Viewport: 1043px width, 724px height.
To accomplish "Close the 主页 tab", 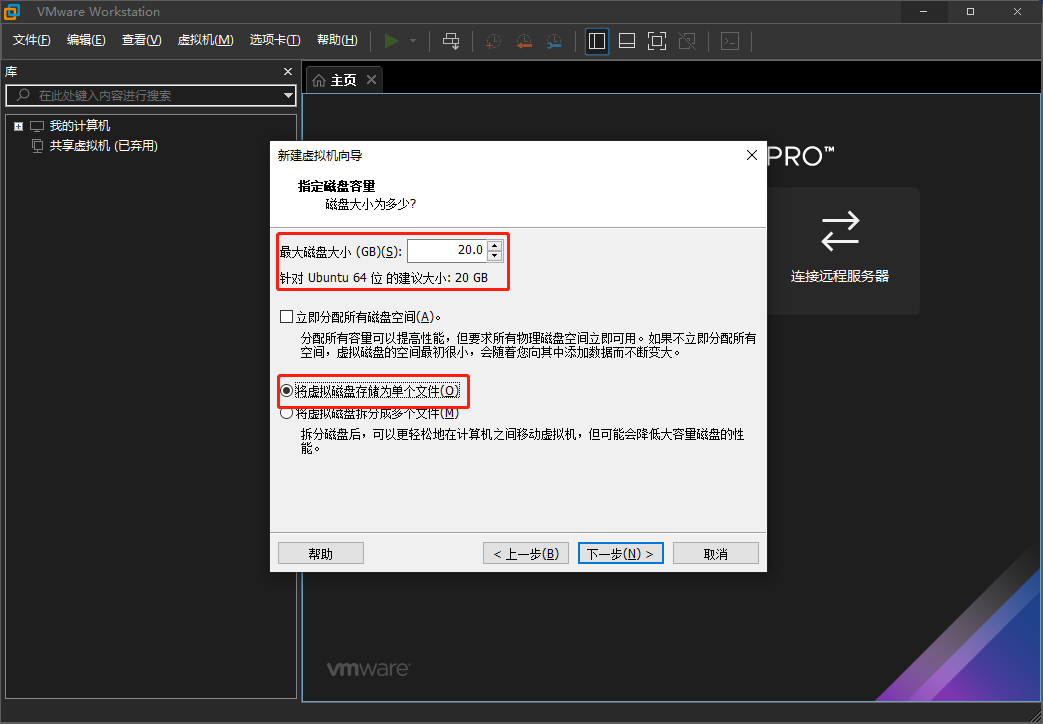I will 371,80.
